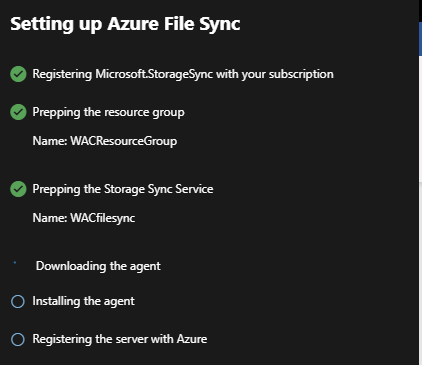
Task: Click the WACResourceGroup resource group name
Action: tap(124, 141)
